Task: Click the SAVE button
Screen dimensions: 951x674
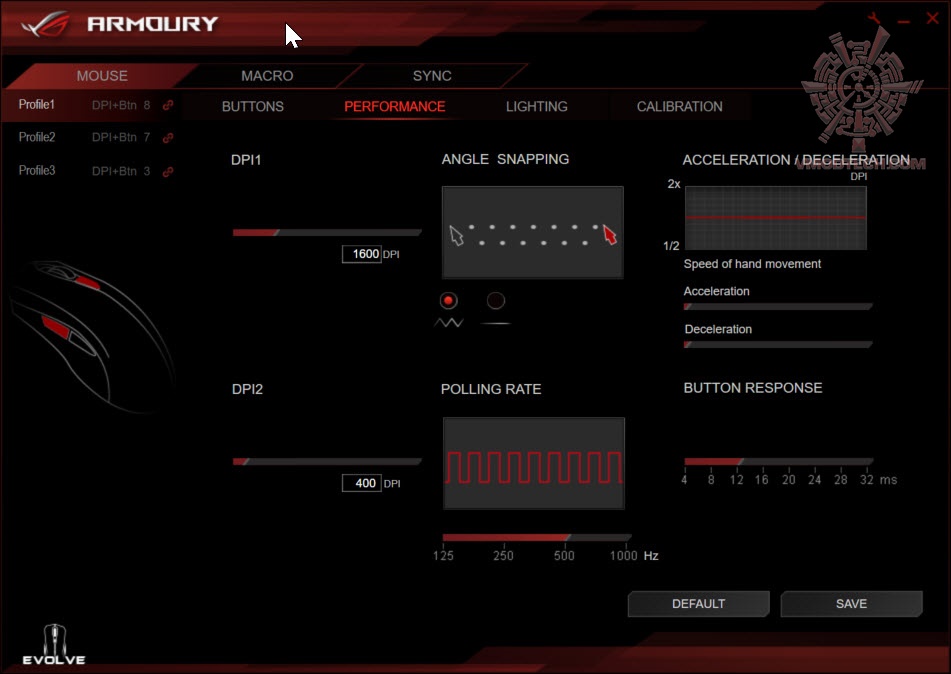Action: [852, 604]
